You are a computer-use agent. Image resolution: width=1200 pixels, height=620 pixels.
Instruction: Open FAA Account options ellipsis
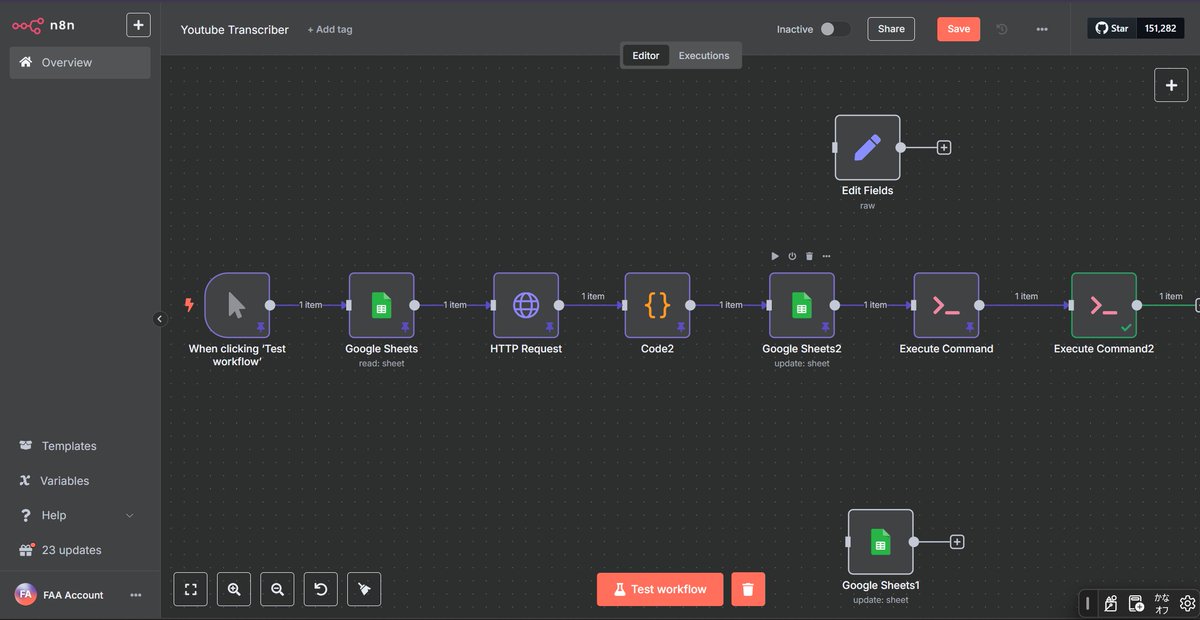click(x=136, y=595)
